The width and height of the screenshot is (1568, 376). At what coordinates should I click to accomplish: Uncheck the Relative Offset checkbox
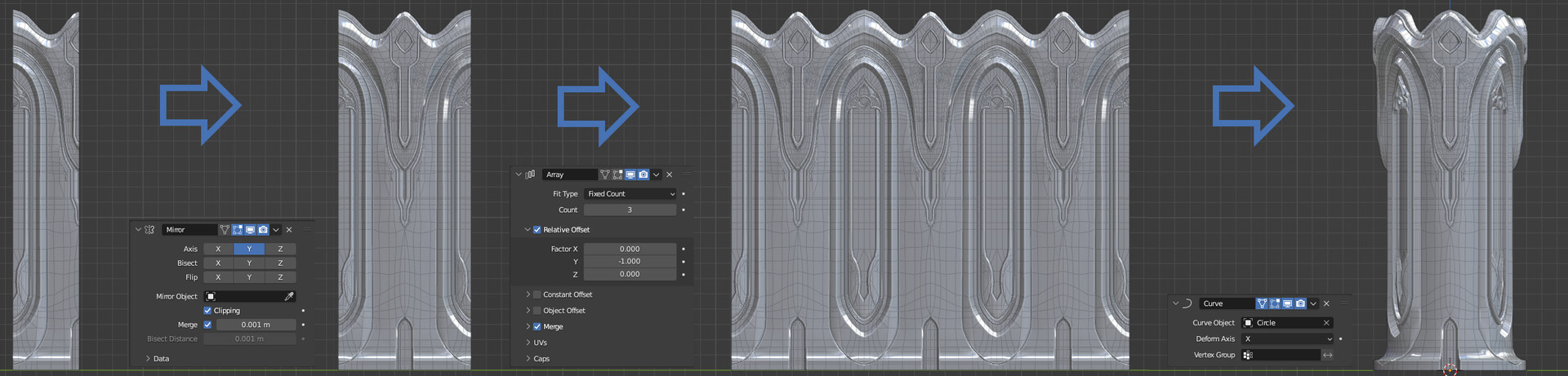(537, 230)
